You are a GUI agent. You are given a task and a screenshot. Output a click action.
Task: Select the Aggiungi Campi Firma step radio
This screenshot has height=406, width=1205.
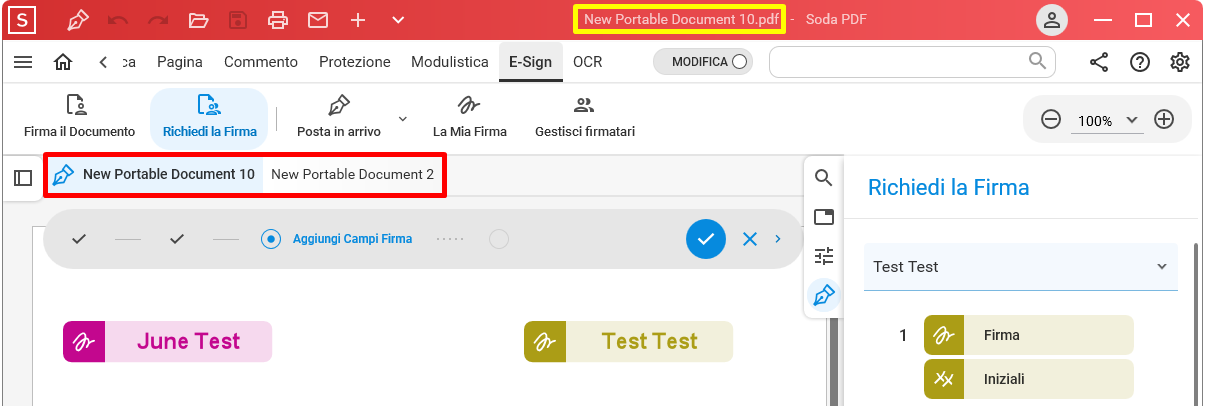click(x=270, y=239)
